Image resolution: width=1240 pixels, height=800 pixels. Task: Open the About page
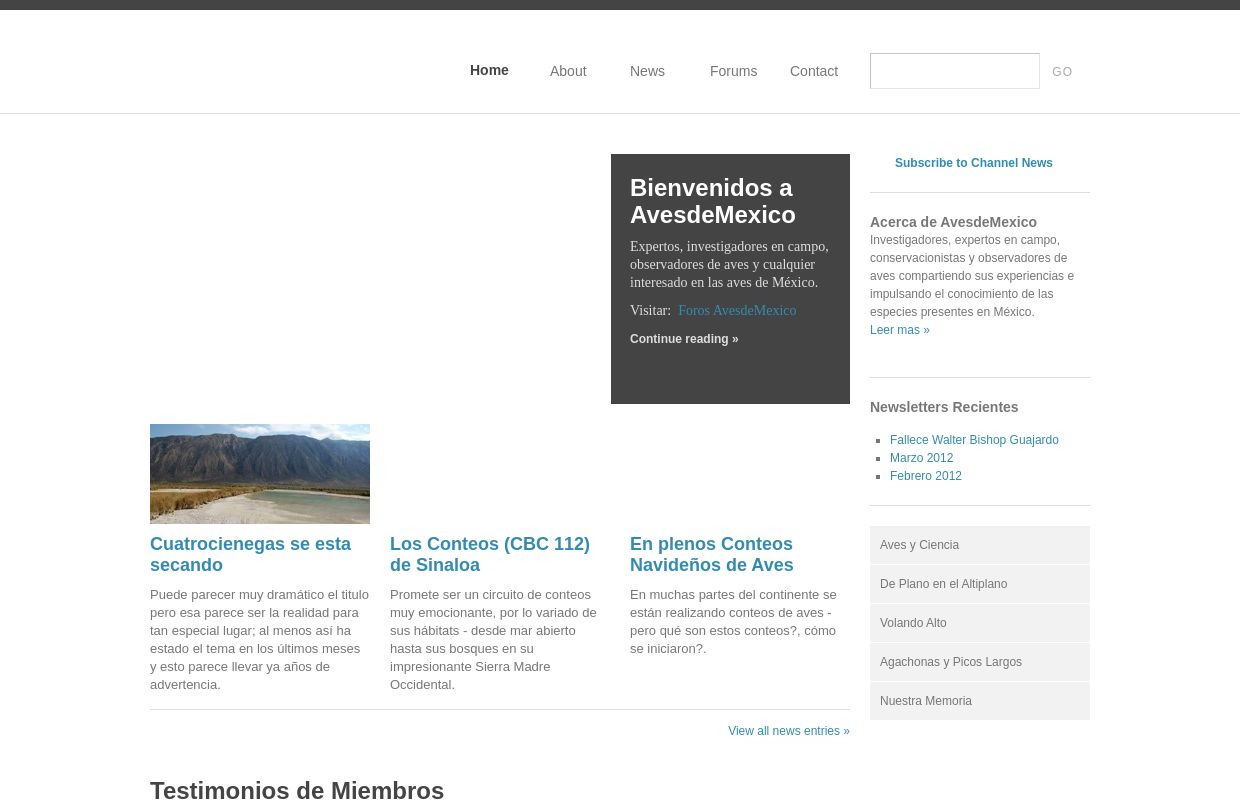(568, 71)
